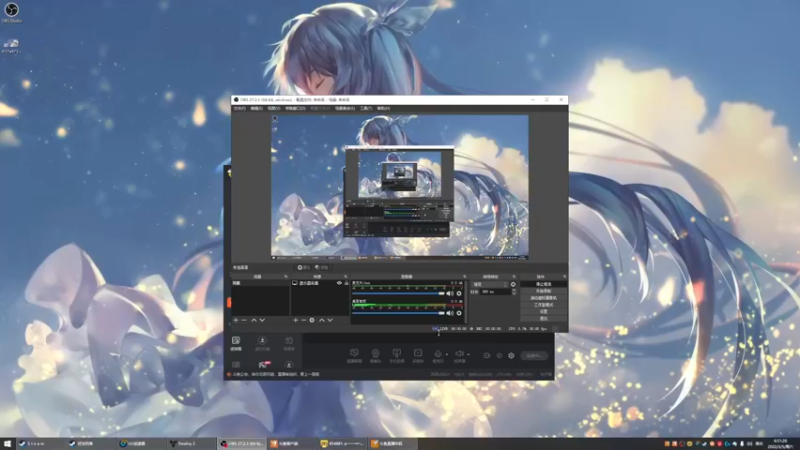800x450 pixels.
Task: Click the transition duration input field
Action: pyautogui.click(x=495, y=292)
